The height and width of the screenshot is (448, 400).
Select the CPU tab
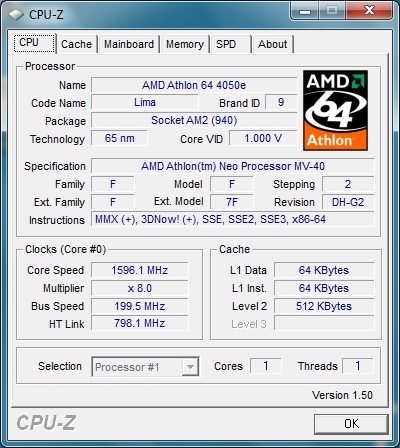tap(34, 43)
